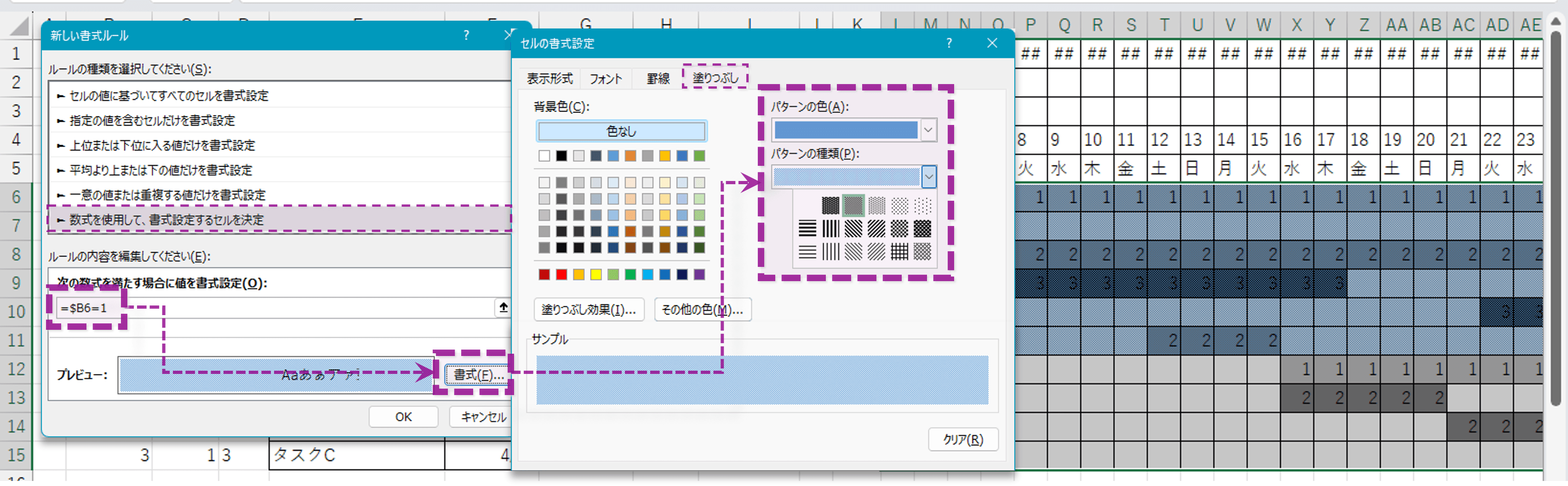1568x486 pixels.
Task: Pick the yellow standard background color swatch
Action: [595, 274]
